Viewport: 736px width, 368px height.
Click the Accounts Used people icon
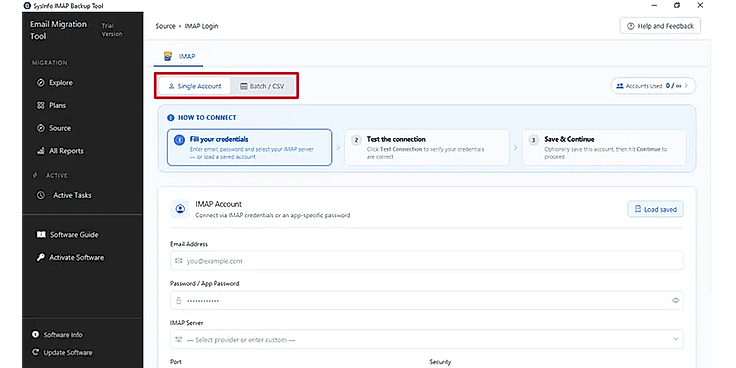(620, 86)
